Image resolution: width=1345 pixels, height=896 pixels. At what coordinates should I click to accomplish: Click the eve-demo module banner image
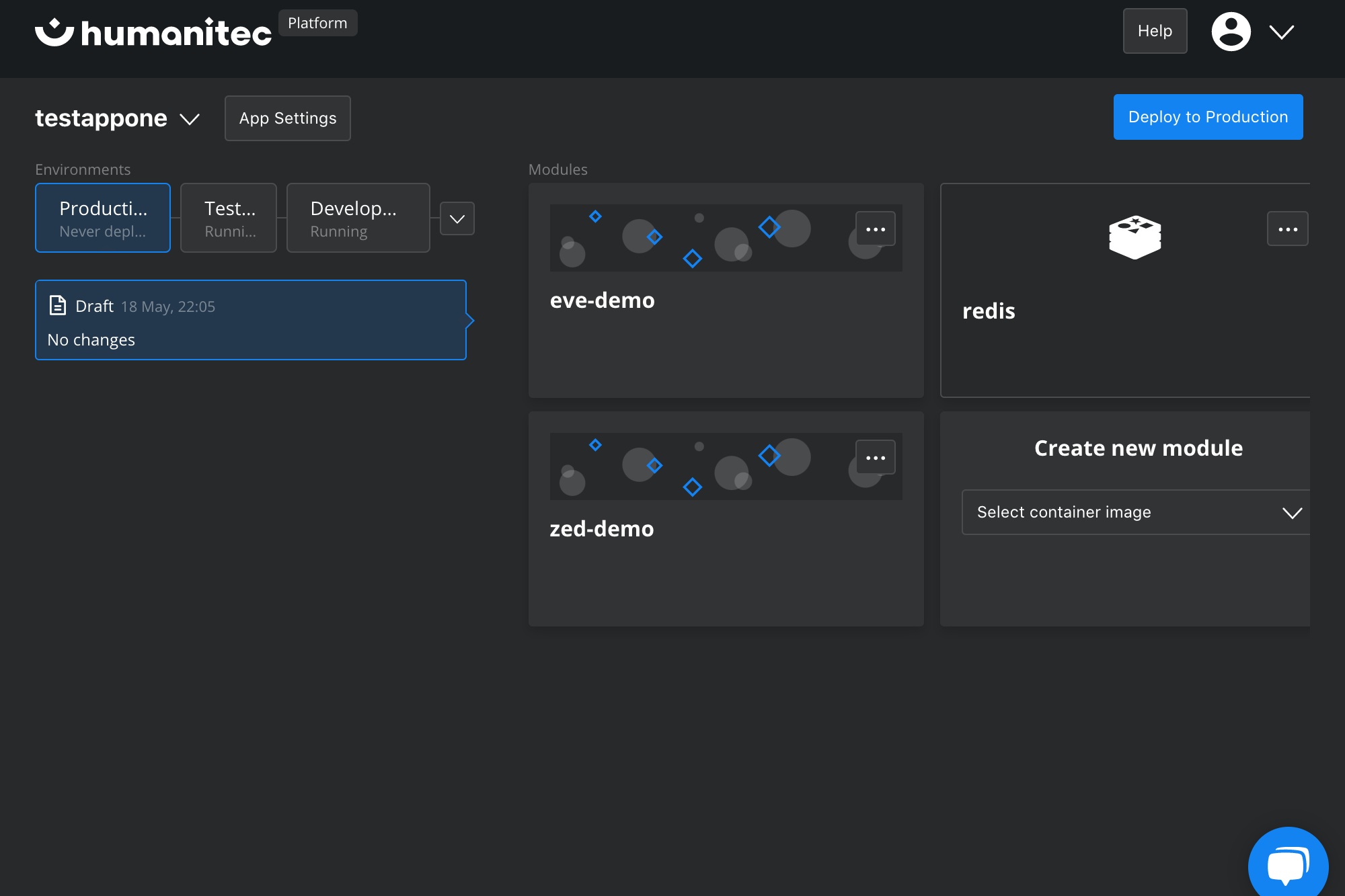tap(726, 238)
